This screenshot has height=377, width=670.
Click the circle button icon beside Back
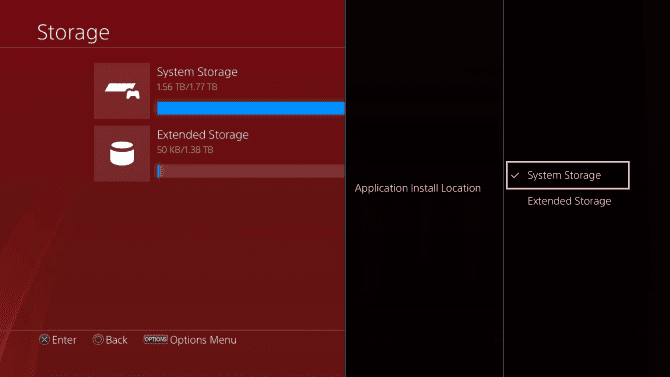98,339
